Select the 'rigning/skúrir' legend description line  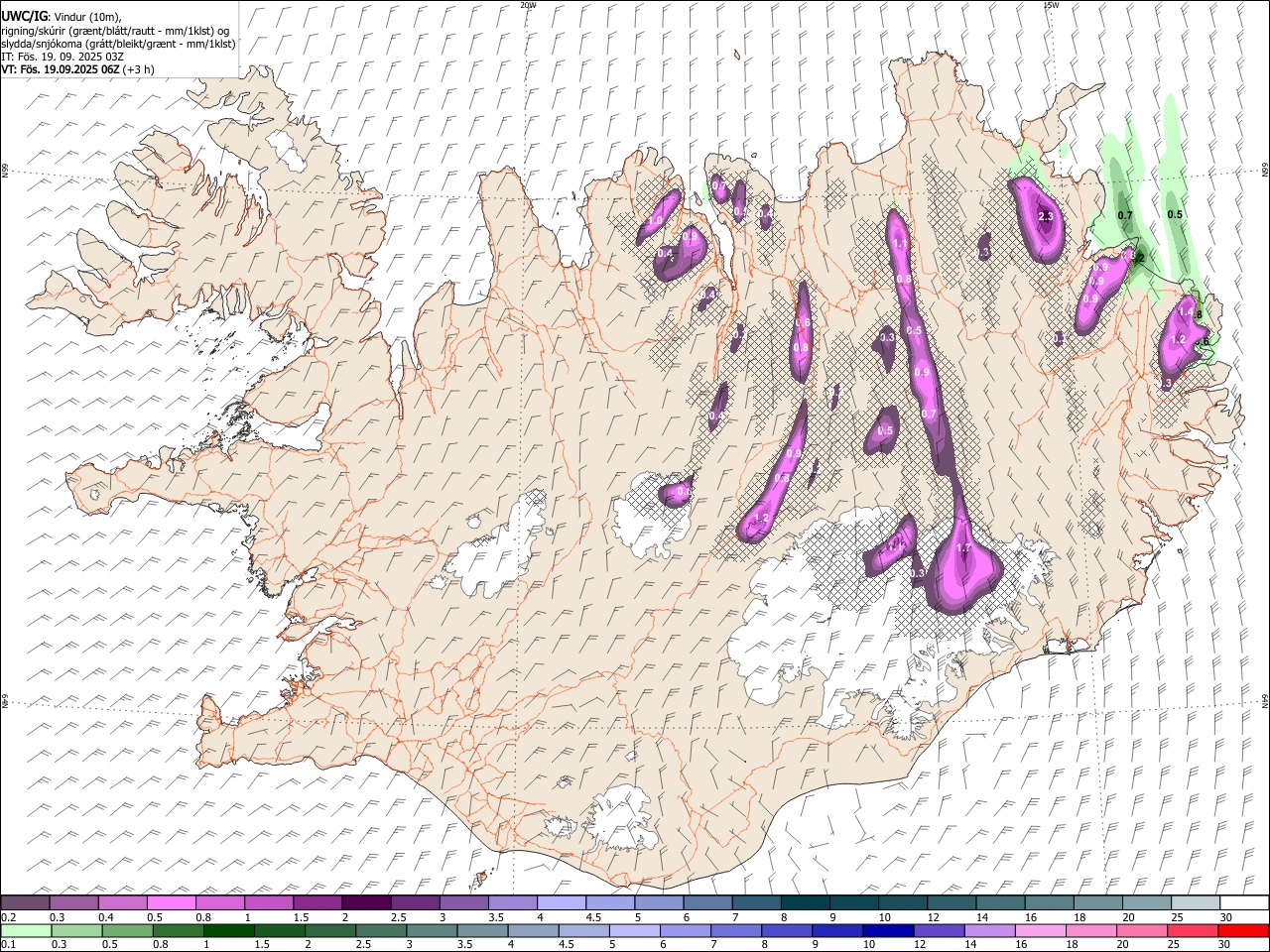coord(114,31)
